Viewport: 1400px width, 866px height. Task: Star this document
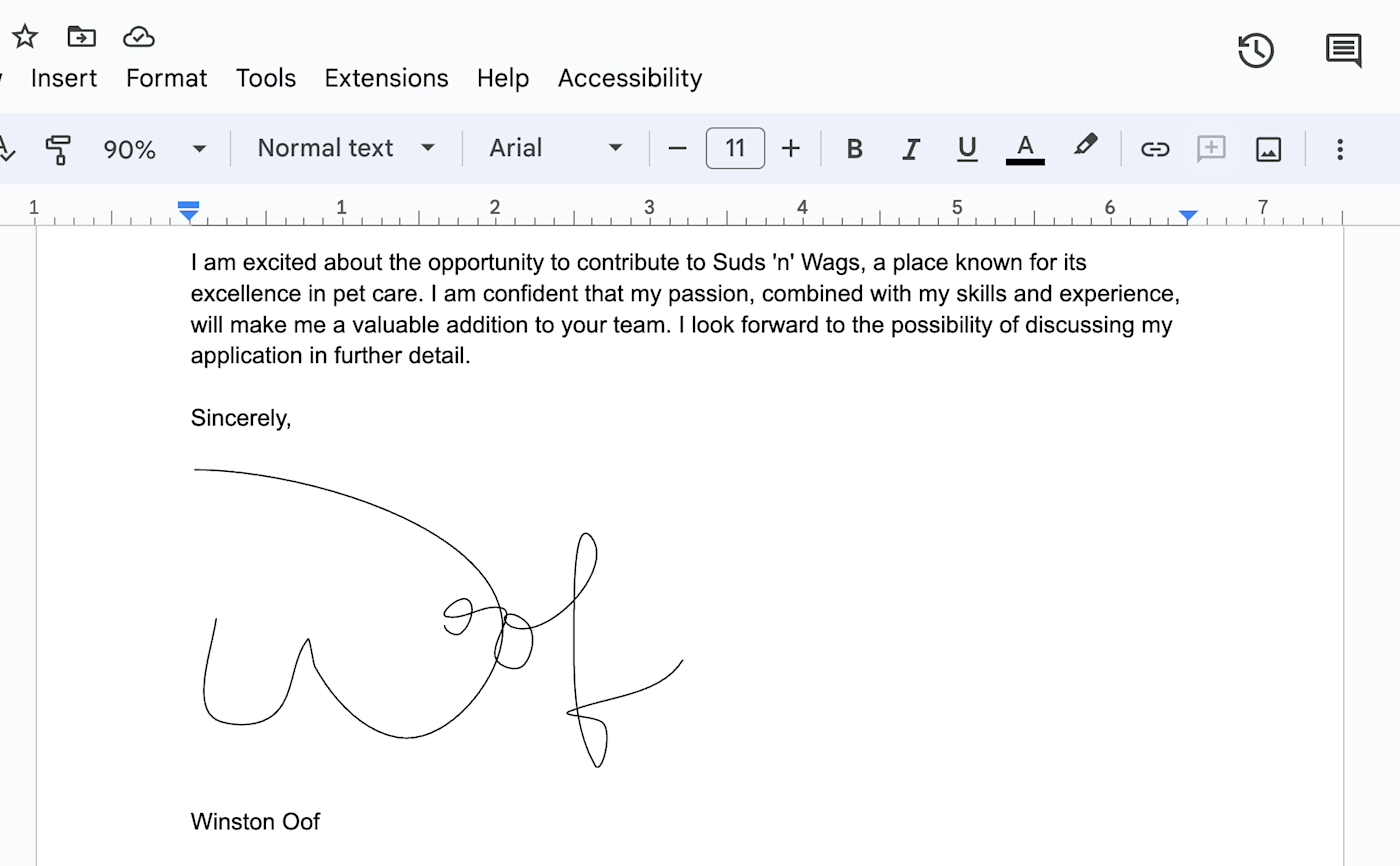pyautogui.click(x=25, y=37)
